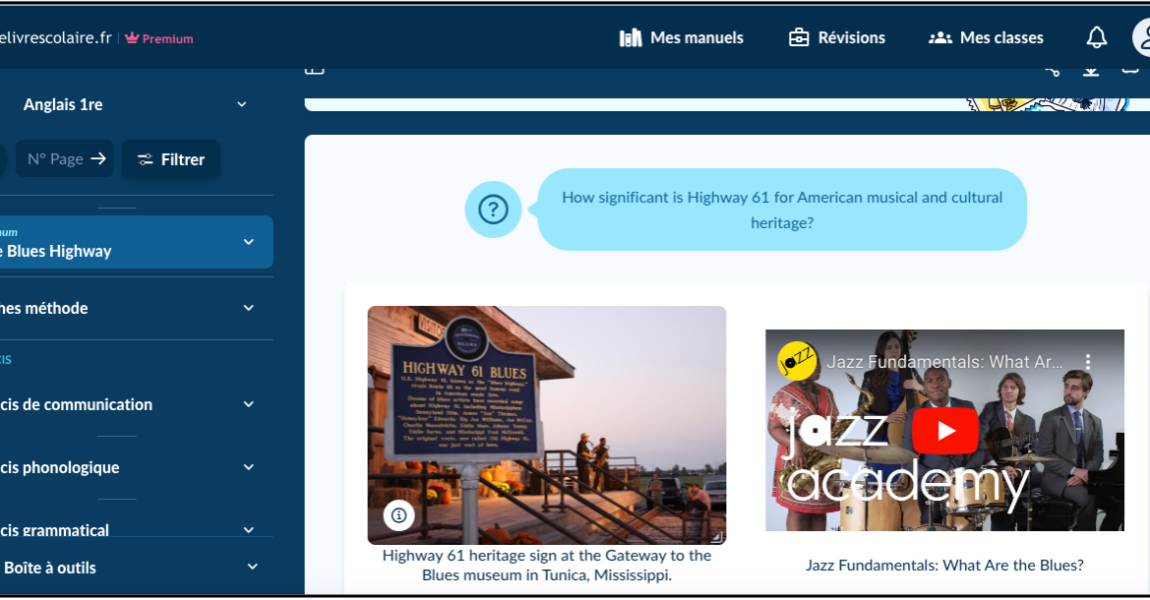Expand the Anglais 1re dropdown
The image size is (1150, 600).
click(241, 105)
